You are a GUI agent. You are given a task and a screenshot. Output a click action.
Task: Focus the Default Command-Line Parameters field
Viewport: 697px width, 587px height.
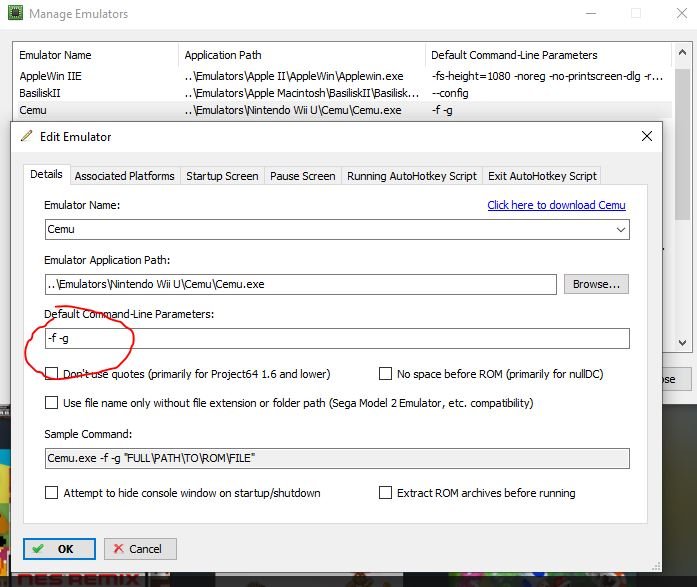point(337,339)
